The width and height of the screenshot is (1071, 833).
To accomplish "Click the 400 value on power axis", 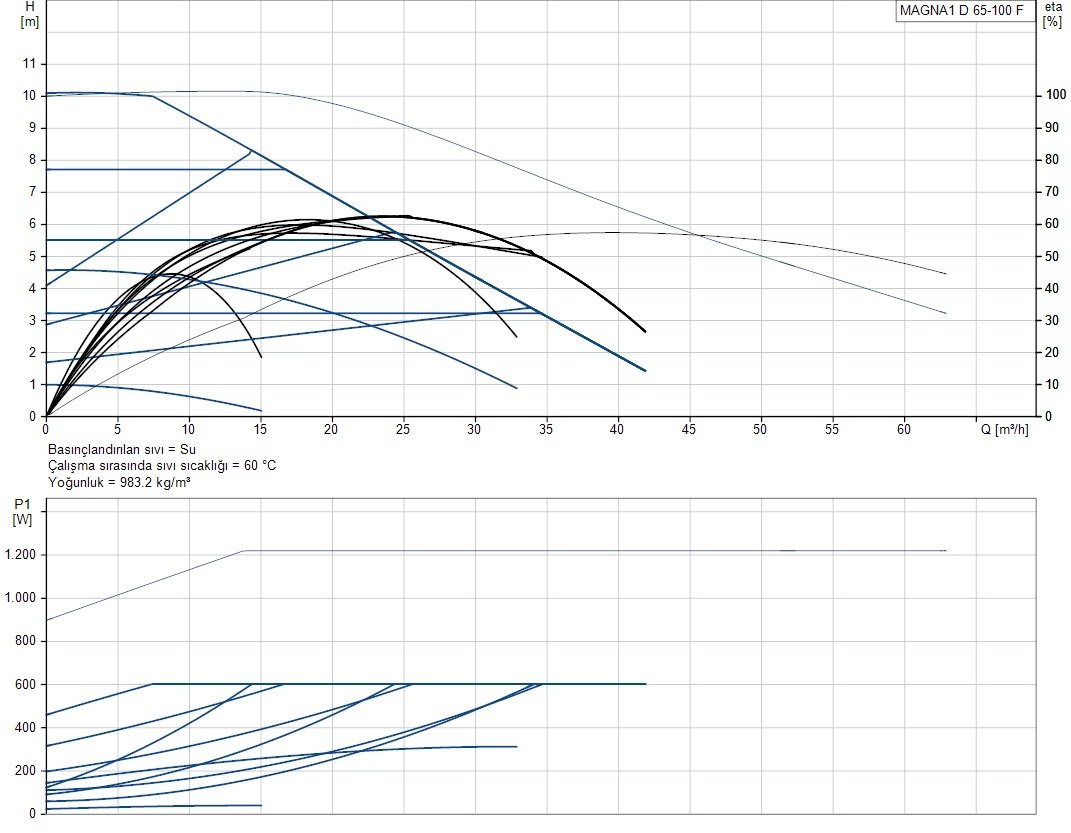I will tap(25, 727).
